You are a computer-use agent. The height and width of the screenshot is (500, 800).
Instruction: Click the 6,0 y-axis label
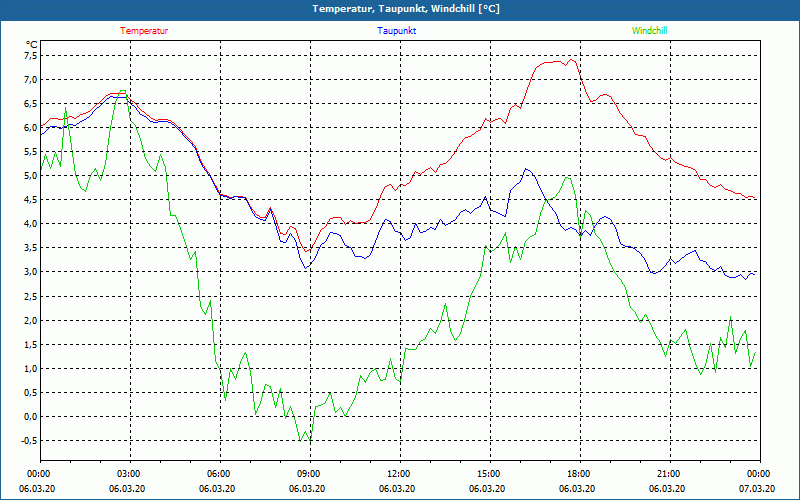(x=31, y=127)
